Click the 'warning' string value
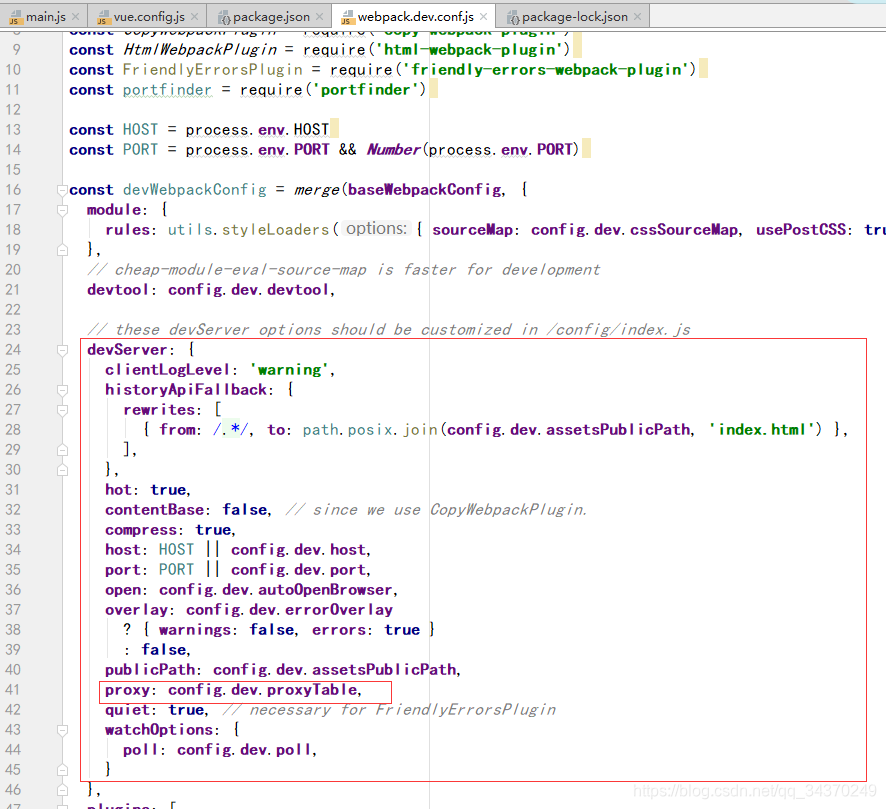Image resolution: width=886 pixels, height=809 pixels. [x=289, y=370]
